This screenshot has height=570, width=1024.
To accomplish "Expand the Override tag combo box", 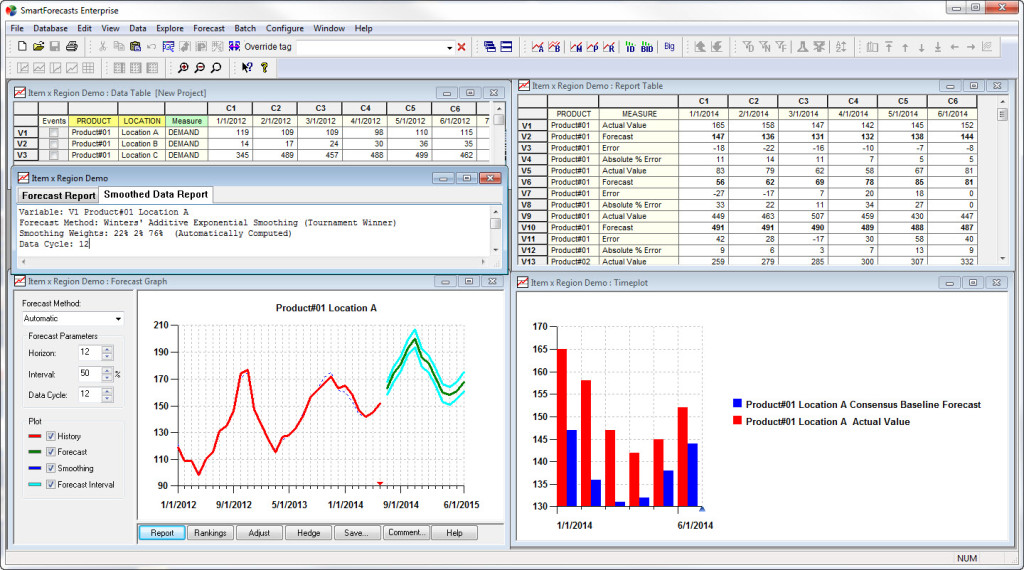I will 449,47.
